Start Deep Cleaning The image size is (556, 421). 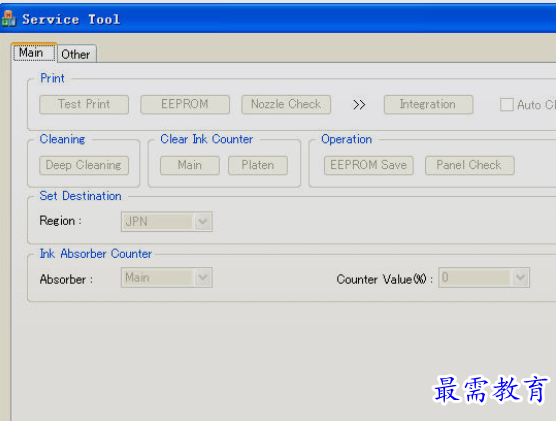point(84,165)
